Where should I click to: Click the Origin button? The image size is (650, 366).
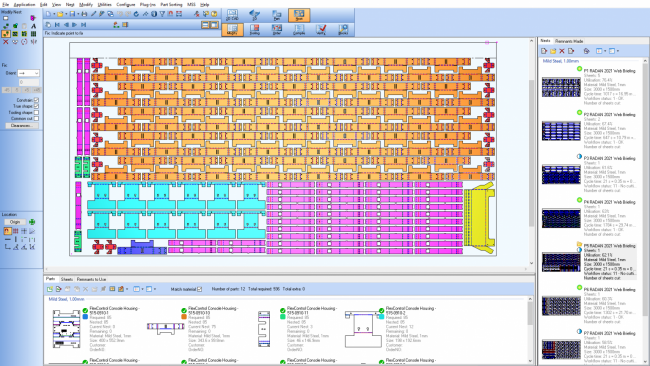point(15,222)
